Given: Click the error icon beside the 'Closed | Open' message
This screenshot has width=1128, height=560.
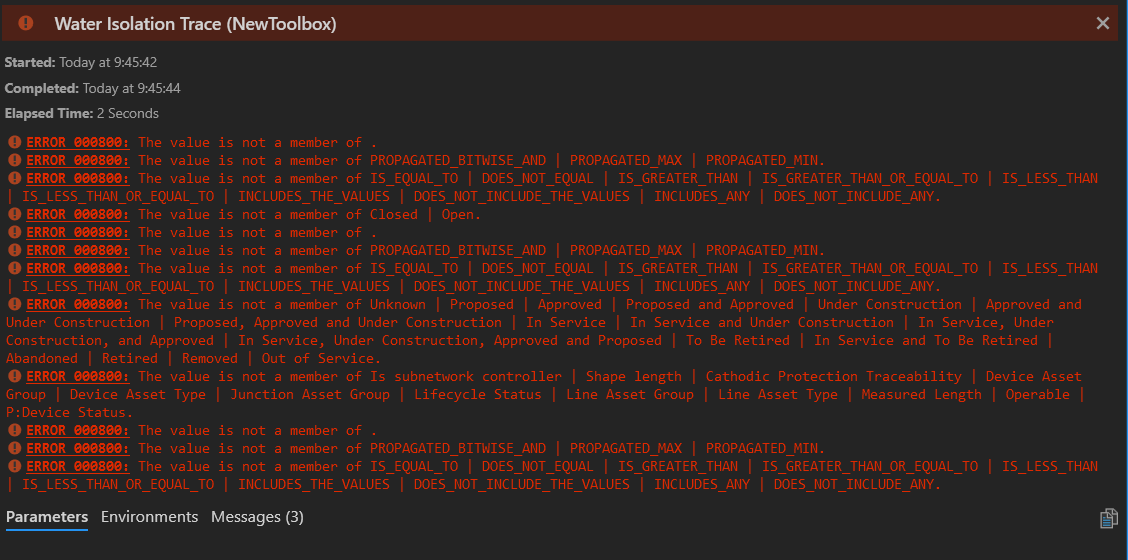Looking at the screenshot, I should (x=14, y=214).
